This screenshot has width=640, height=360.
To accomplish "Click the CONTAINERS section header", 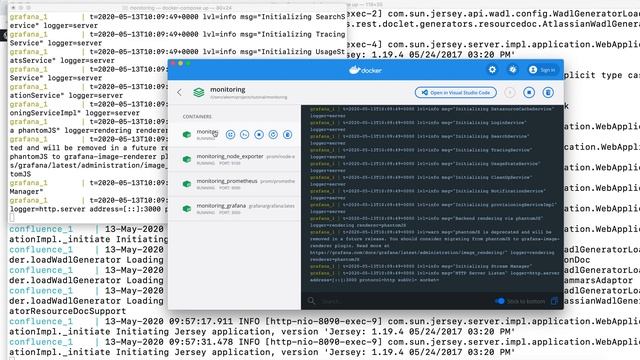I will pyautogui.click(x=197, y=116).
